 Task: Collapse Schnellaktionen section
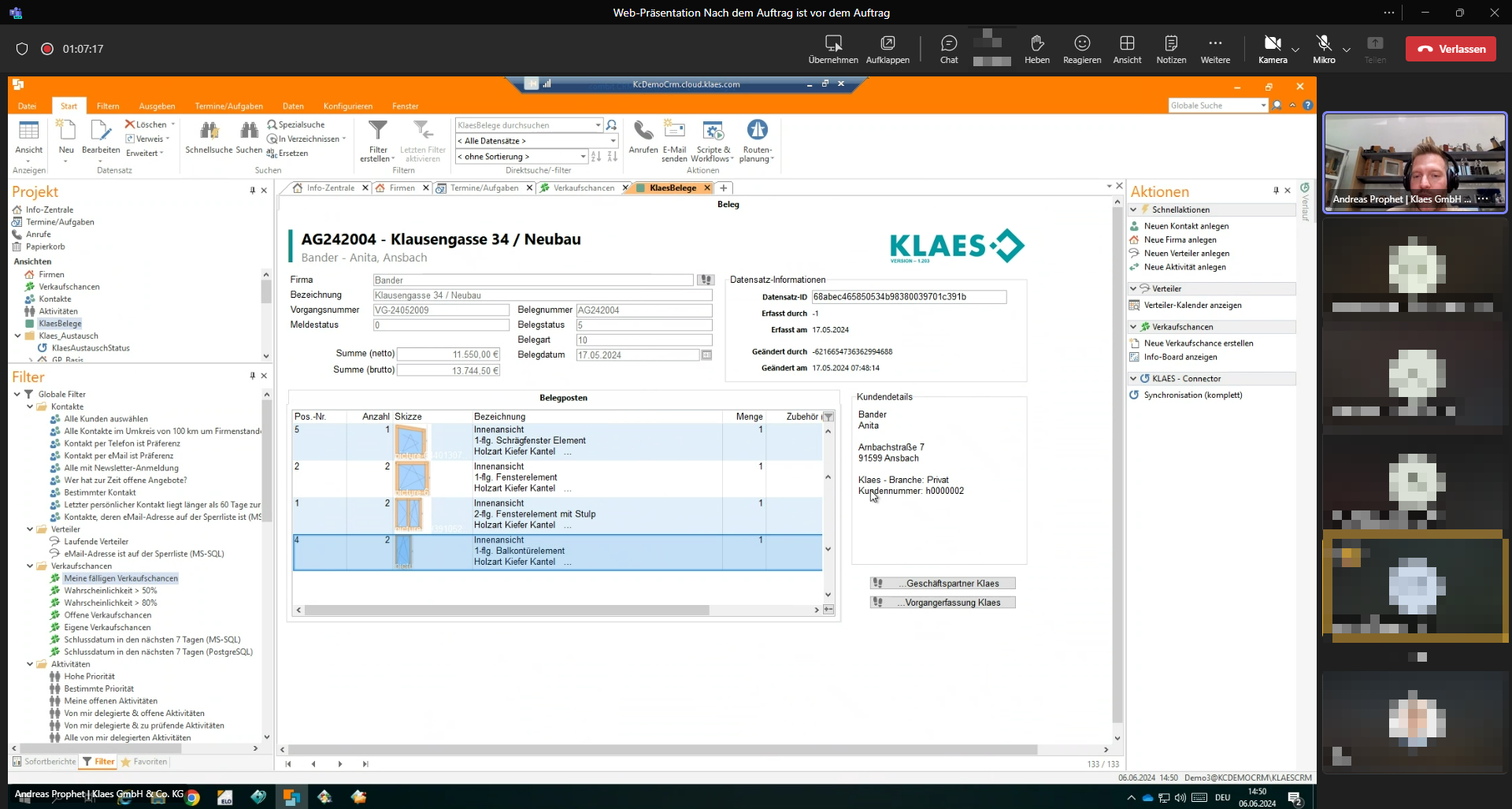tap(1133, 210)
